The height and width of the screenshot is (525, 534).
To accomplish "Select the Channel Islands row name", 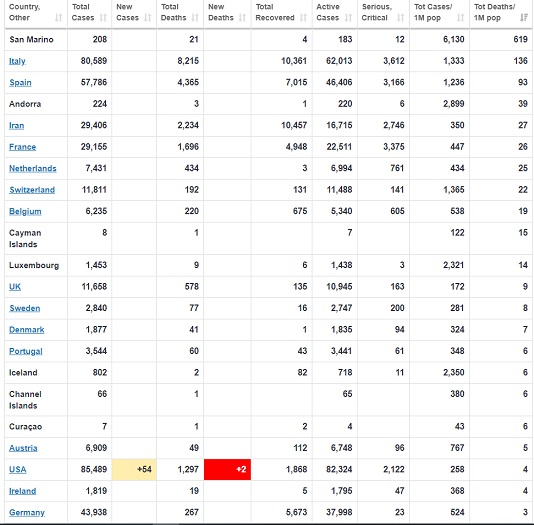I will pyautogui.click(x=25, y=400).
